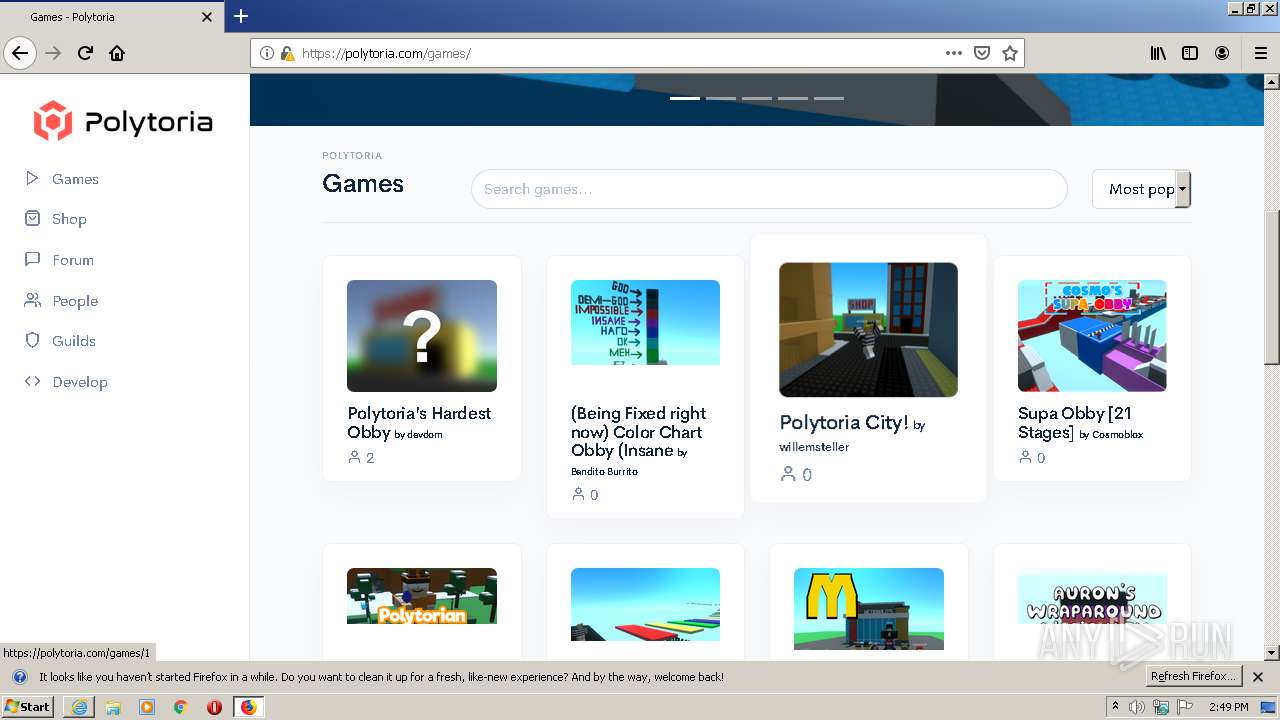The height and width of the screenshot is (720, 1280).
Task: Toggle the Firefox sidebar view icon
Action: [x=1190, y=53]
